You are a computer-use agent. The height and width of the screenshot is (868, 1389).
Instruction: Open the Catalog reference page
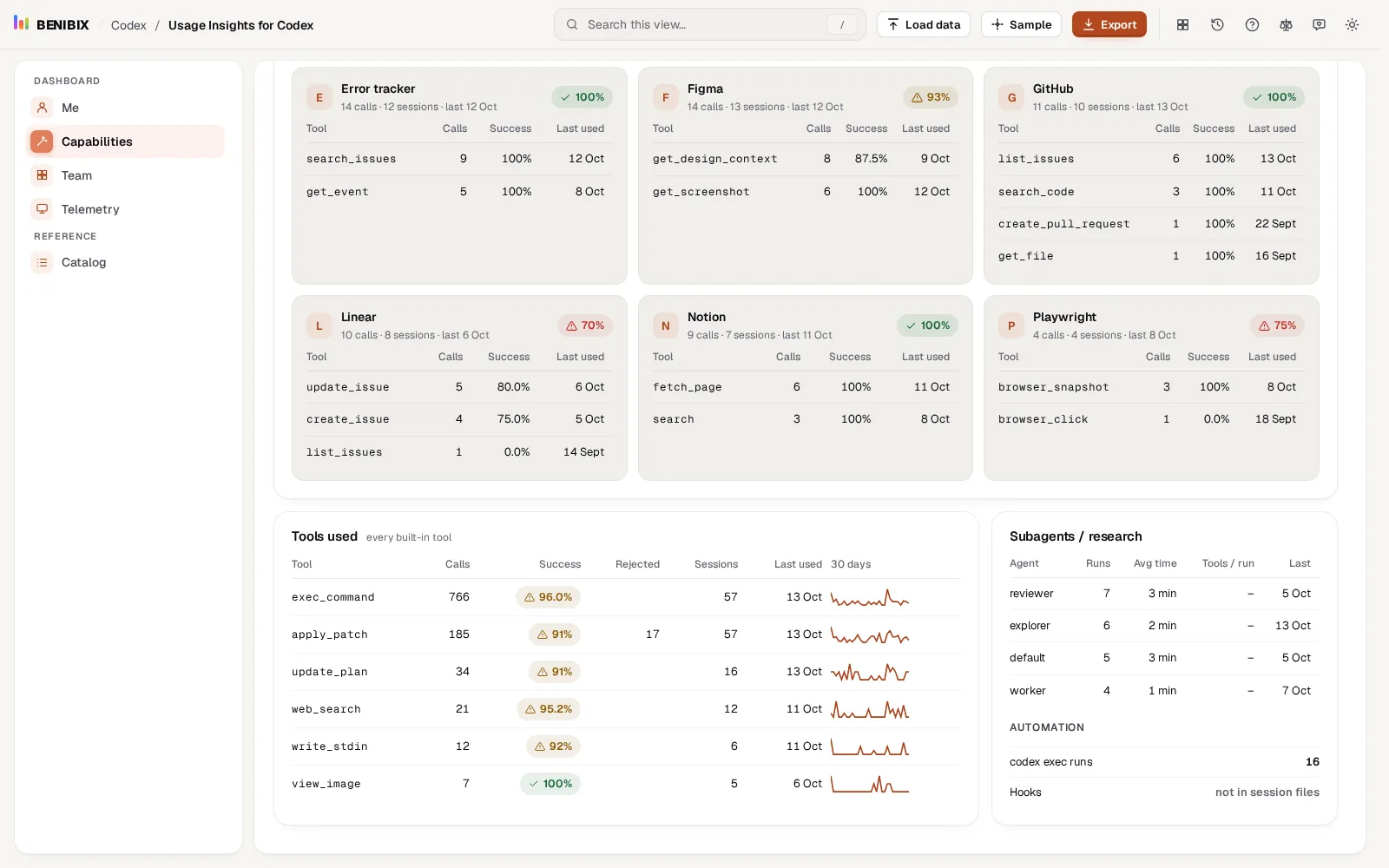pos(125,262)
